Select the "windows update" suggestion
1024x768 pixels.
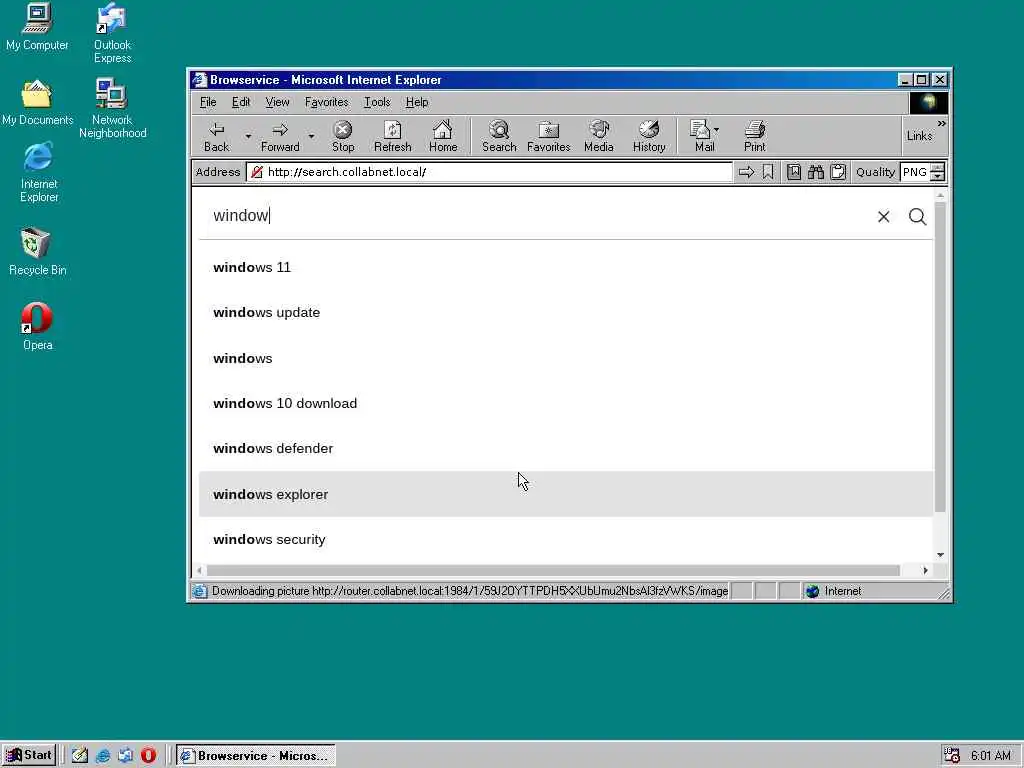566,312
